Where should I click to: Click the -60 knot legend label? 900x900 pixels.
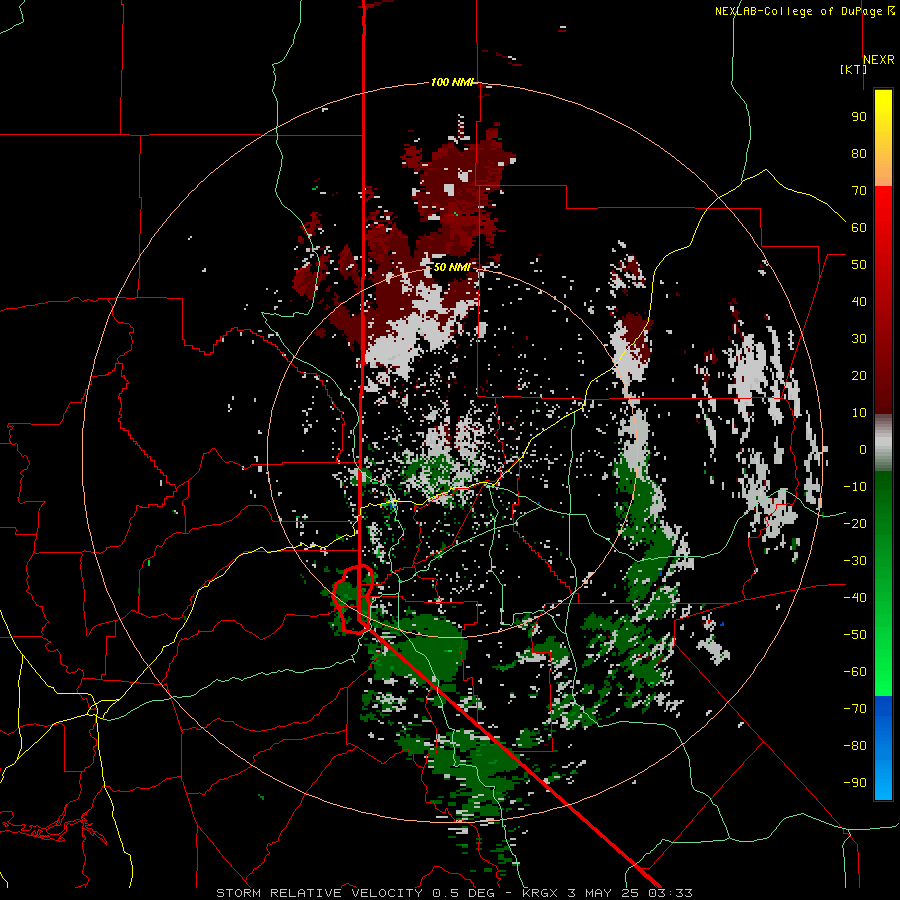pos(855,672)
